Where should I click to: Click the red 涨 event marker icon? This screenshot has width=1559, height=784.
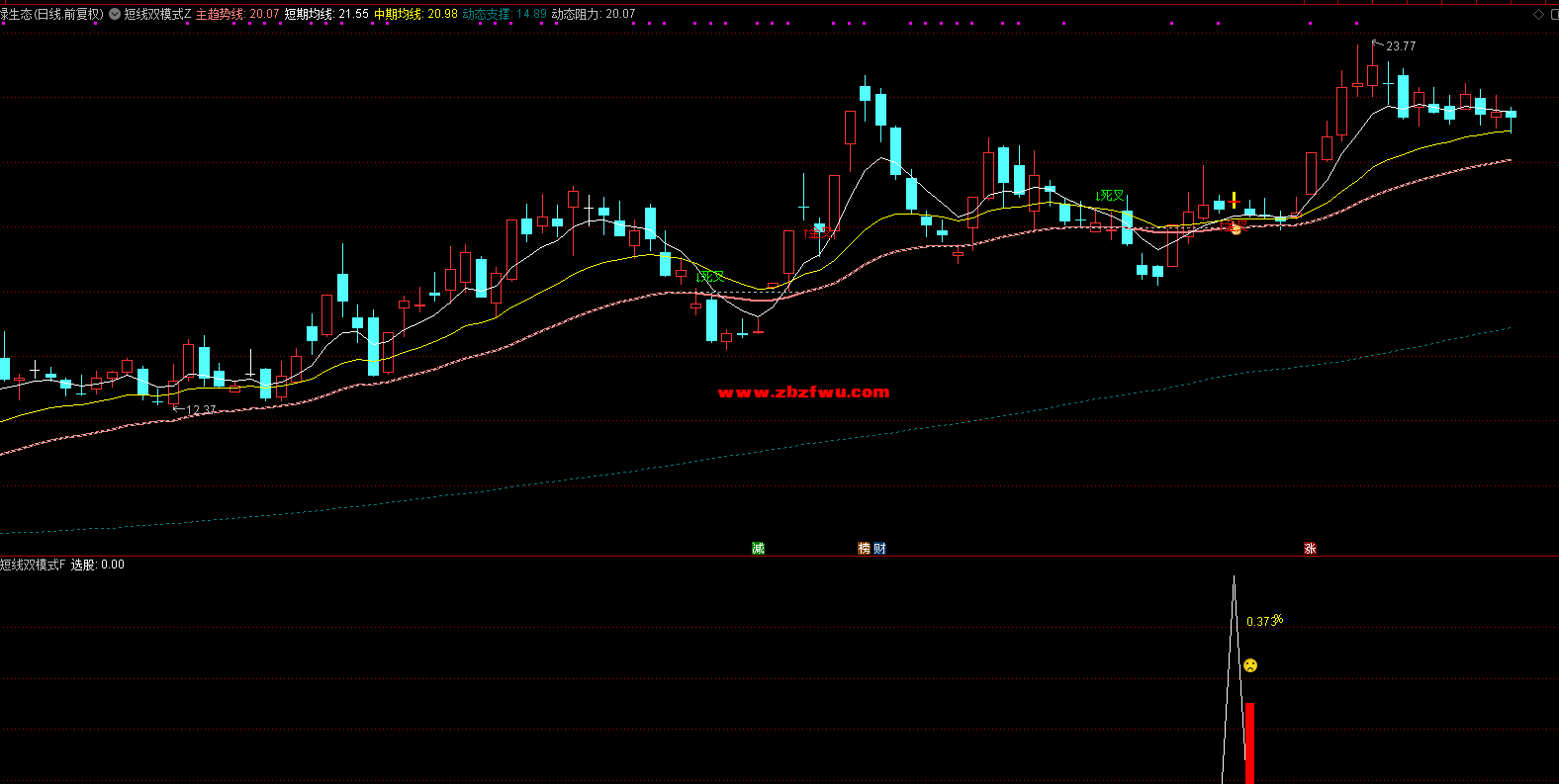pos(1310,549)
